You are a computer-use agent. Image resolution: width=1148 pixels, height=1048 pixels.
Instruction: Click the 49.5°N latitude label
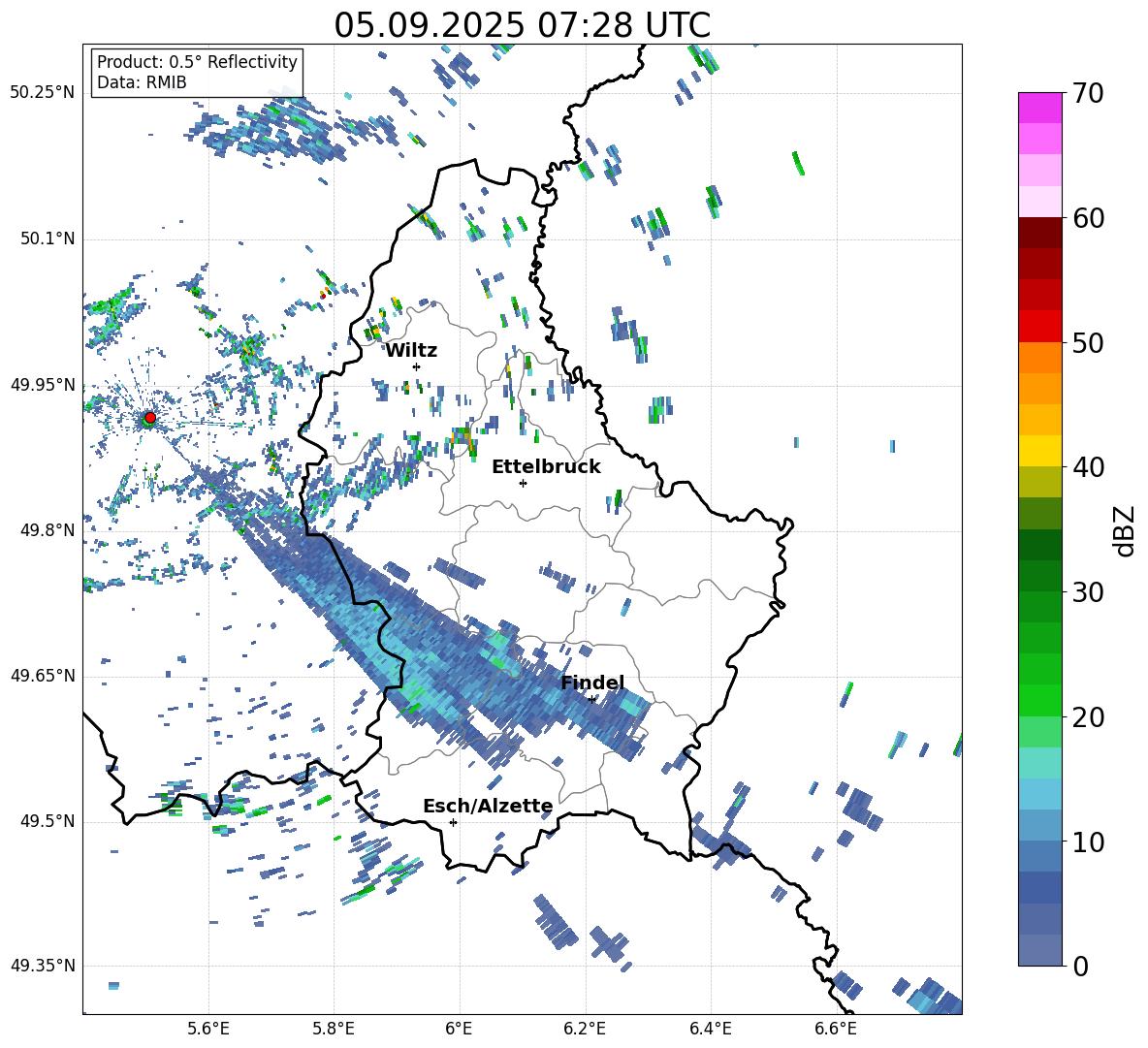point(48,821)
